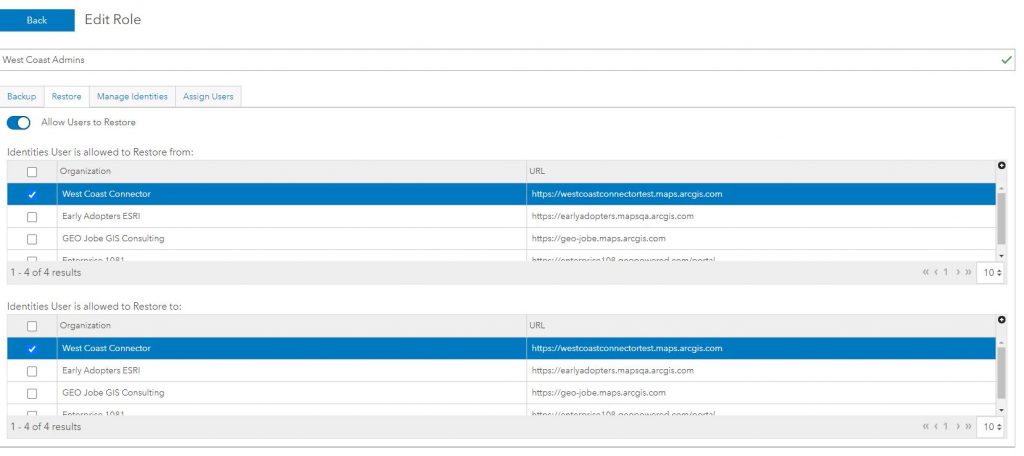Select all organizations in 'Restore to' header checkbox

(32, 326)
